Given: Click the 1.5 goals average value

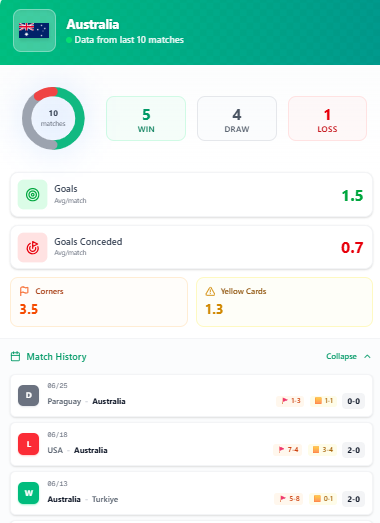Looking at the screenshot, I should tap(352, 195).
